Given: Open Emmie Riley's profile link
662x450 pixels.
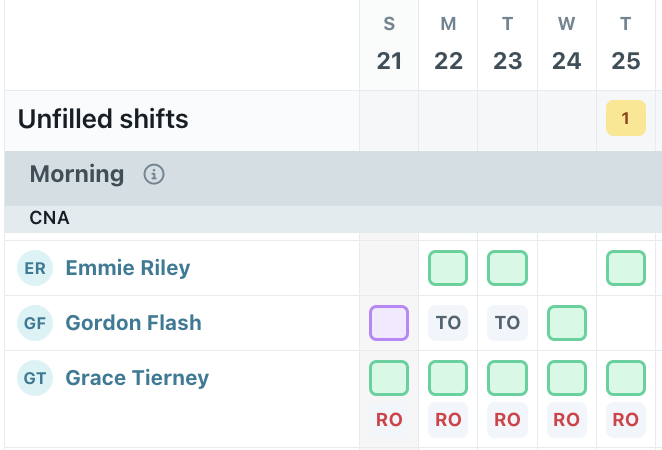Looking at the screenshot, I should [x=127, y=268].
